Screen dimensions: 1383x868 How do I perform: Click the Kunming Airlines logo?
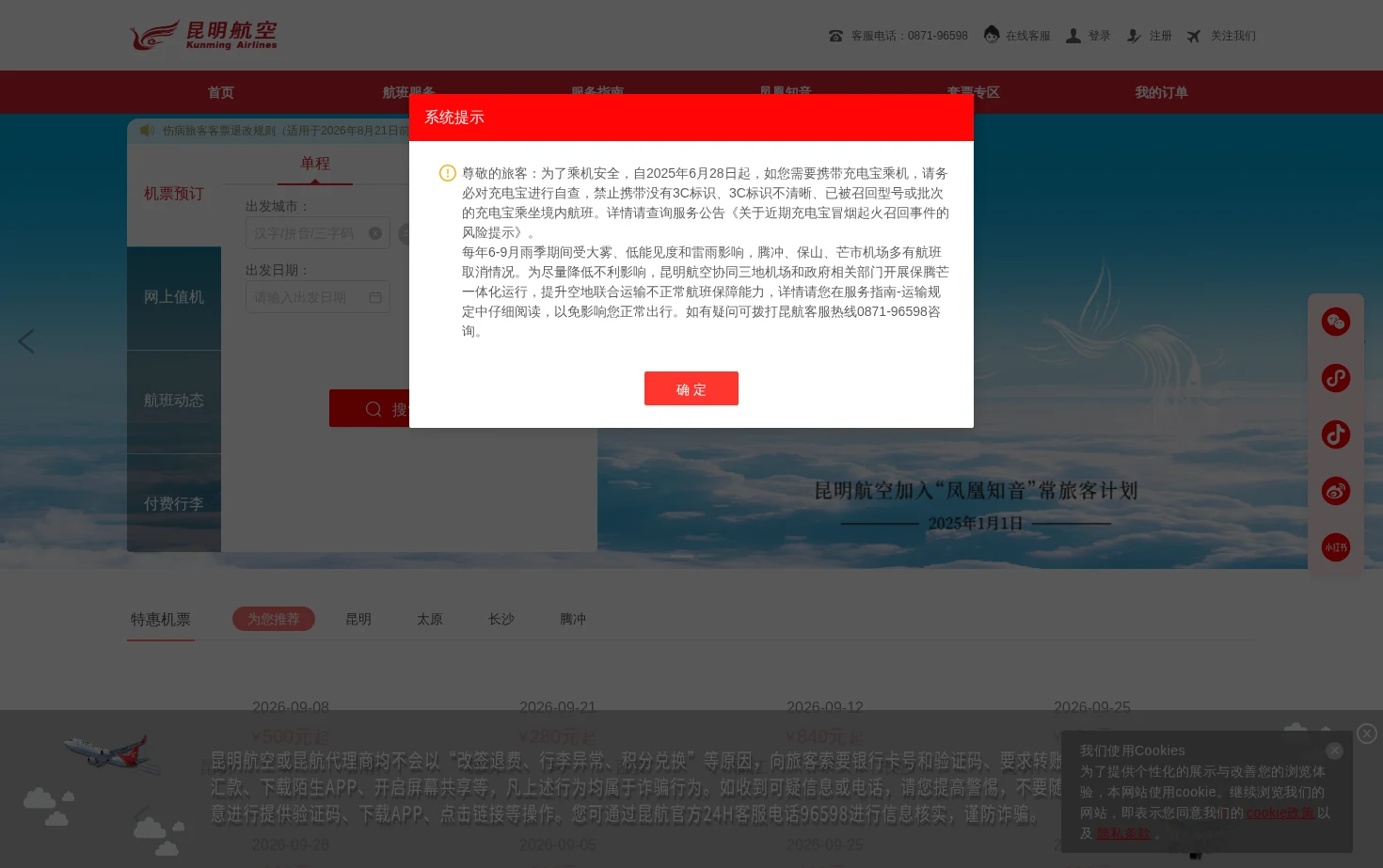[x=203, y=35]
